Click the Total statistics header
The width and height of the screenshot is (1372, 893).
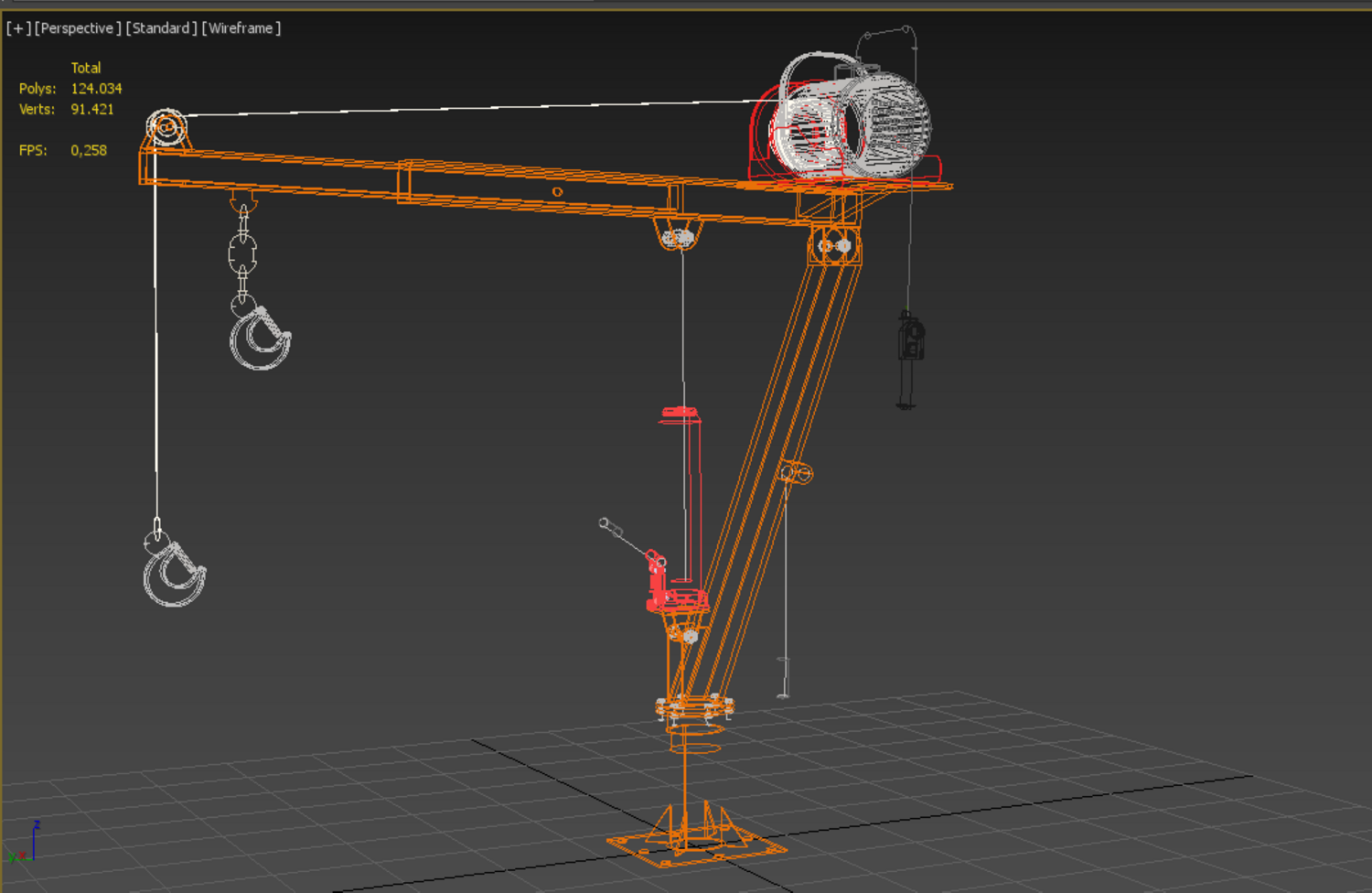coord(86,68)
